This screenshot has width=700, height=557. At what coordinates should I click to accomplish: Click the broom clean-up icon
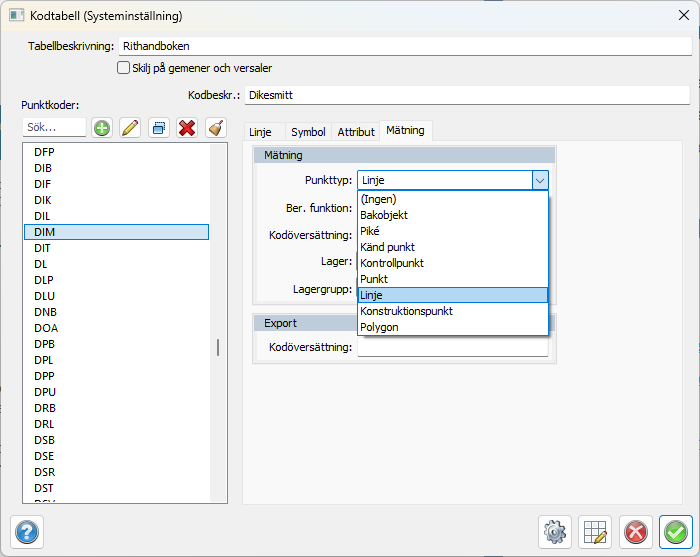(x=215, y=128)
